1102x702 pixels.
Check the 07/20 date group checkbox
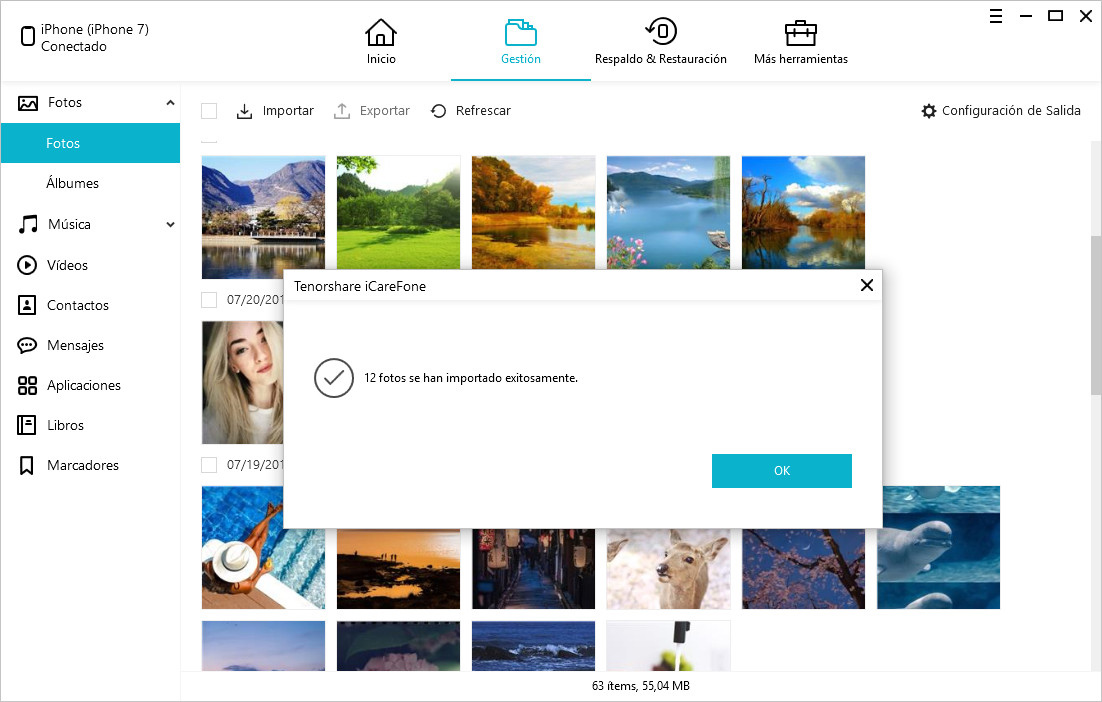point(209,300)
